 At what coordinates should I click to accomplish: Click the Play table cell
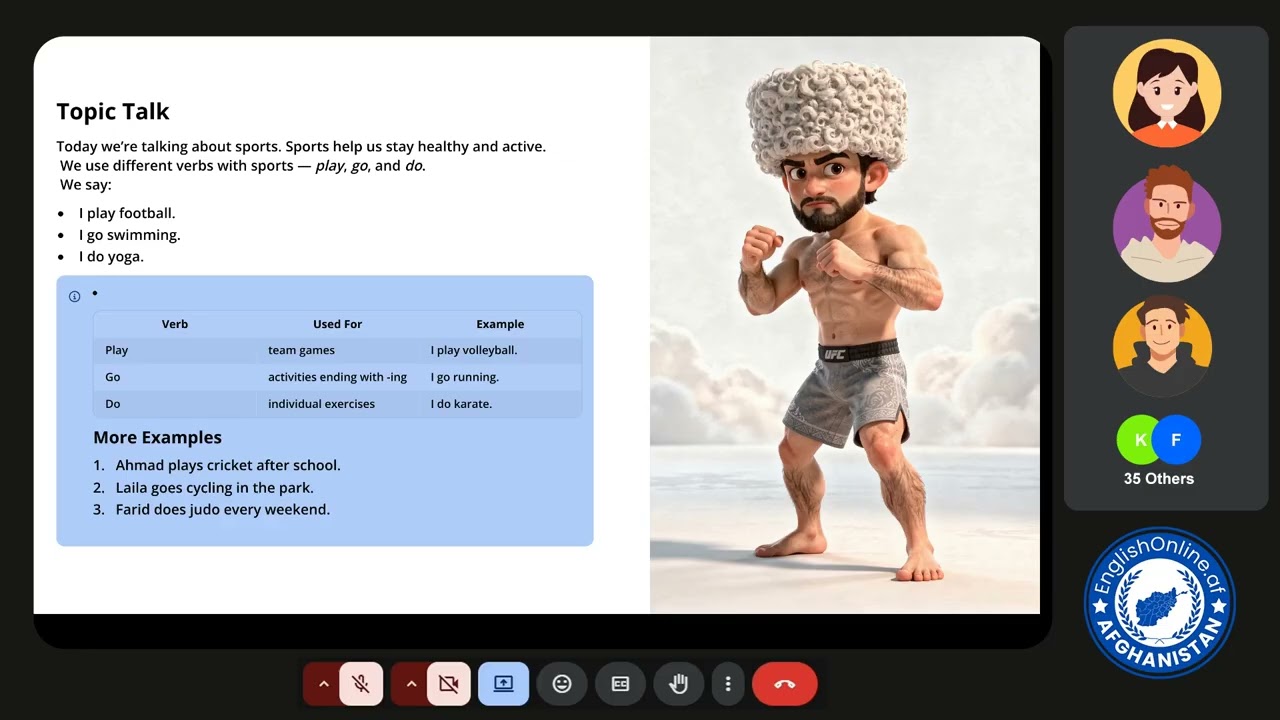tap(176, 350)
